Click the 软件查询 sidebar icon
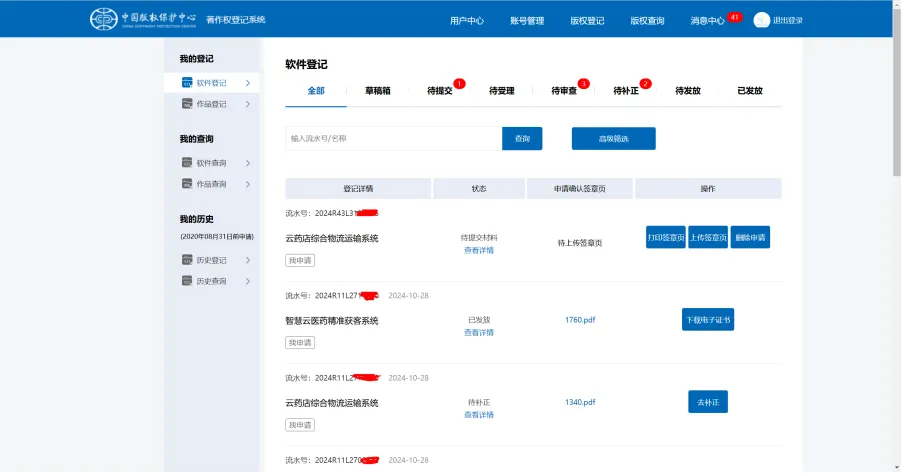This screenshot has height=473, width=902. [x=187, y=163]
